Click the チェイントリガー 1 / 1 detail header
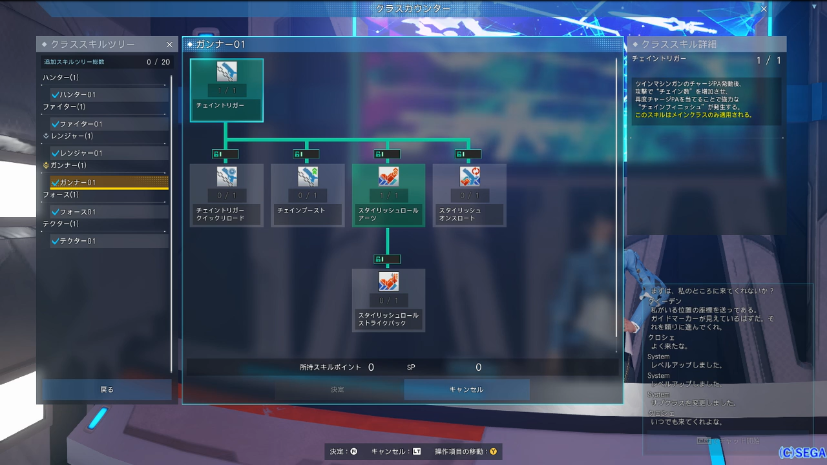The image size is (827, 465). tap(706, 60)
